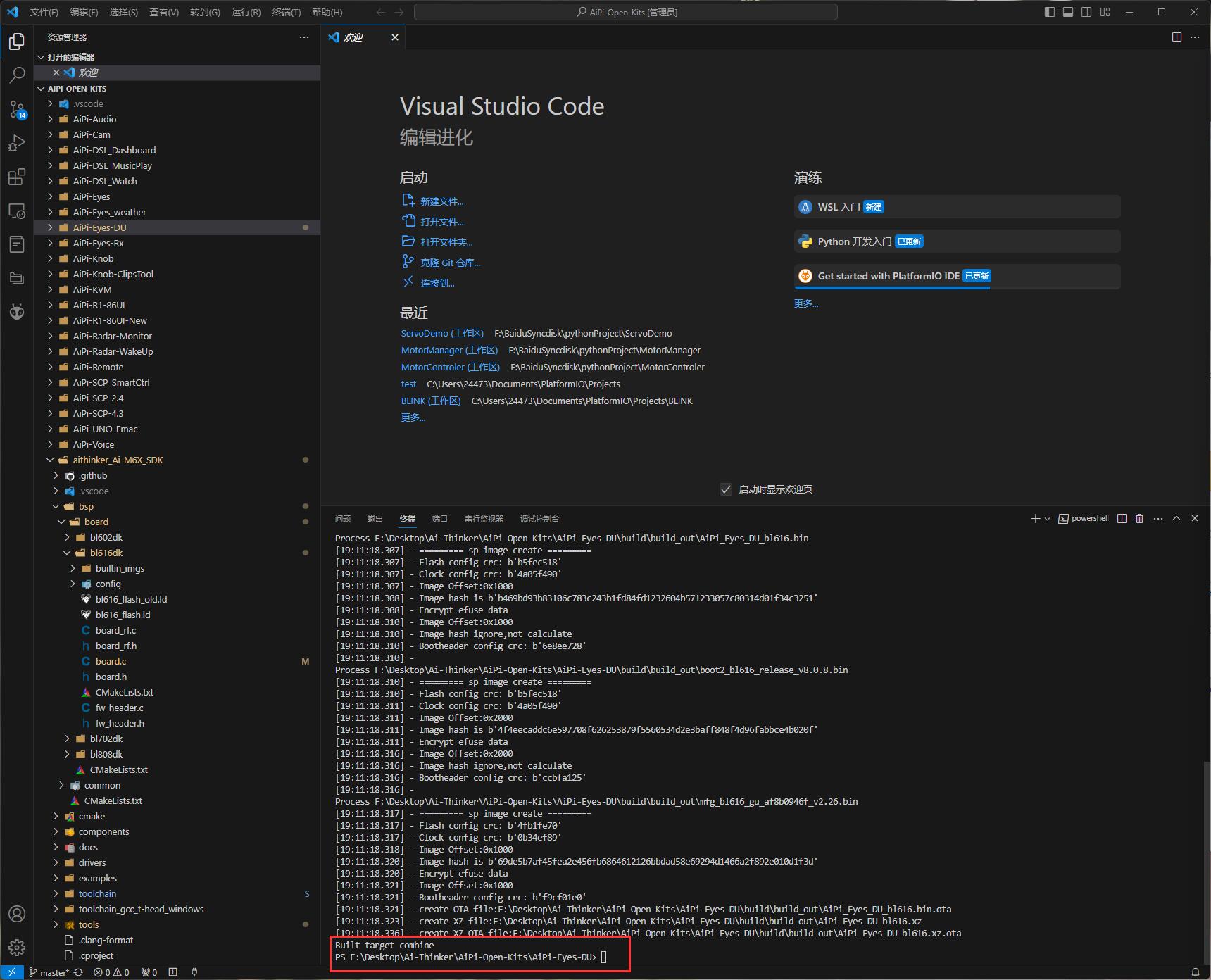The width and height of the screenshot is (1211, 980).
Task: Click the plug icon in status bar
Action: [194, 972]
